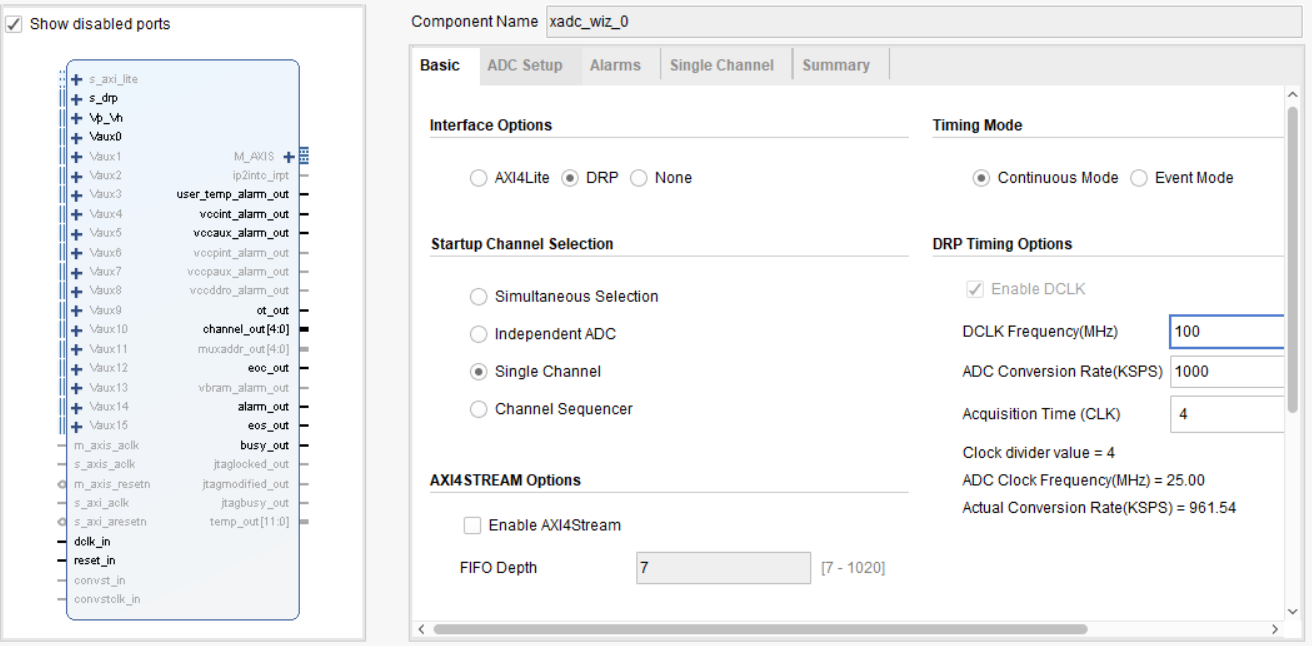Uncheck Show disabled ports checkbox

[15, 24]
